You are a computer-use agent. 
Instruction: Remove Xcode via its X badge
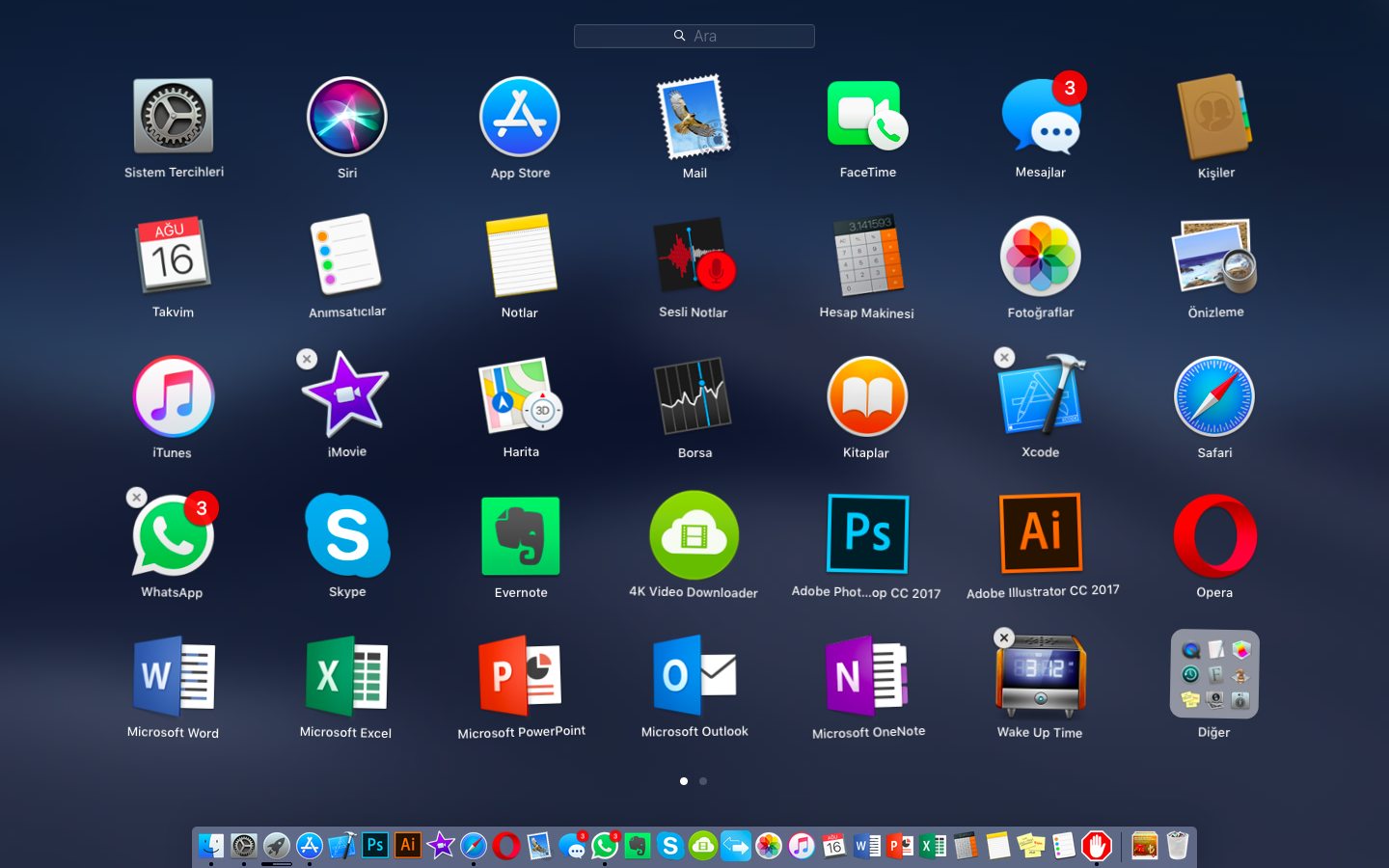tap(1004, 357)
